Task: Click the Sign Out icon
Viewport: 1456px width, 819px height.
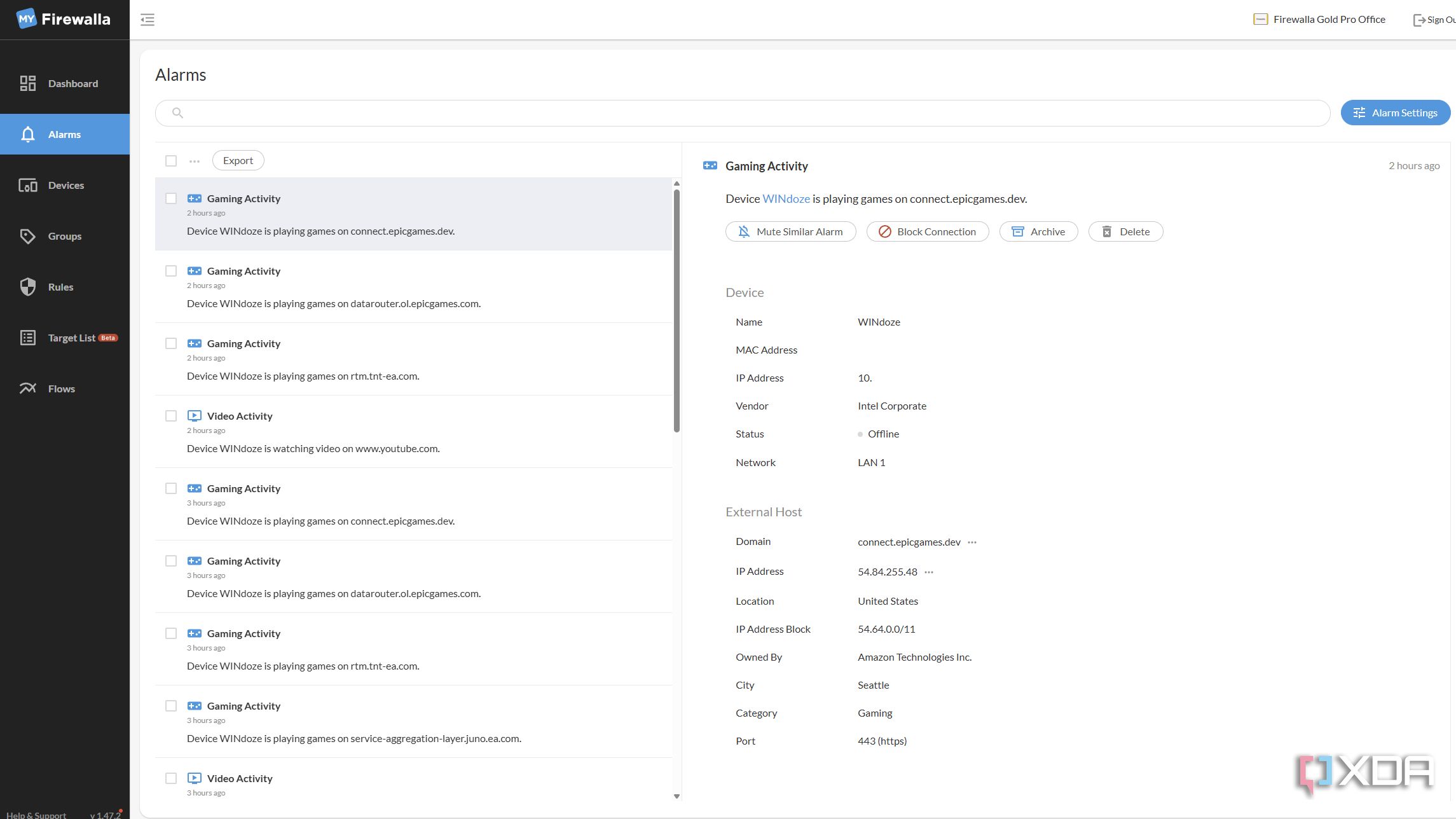Action: pyautogui.click(x=1419, y=20)
